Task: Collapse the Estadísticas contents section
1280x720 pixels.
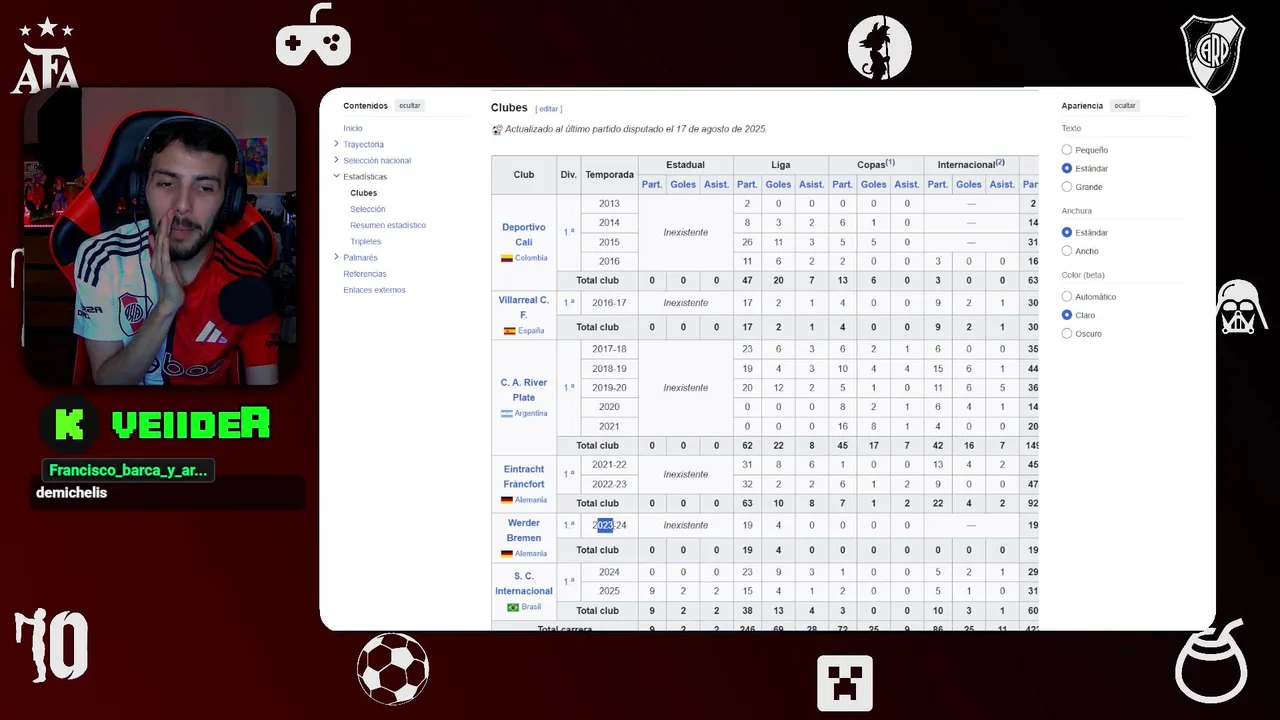Action: click(x=336, y=176)
